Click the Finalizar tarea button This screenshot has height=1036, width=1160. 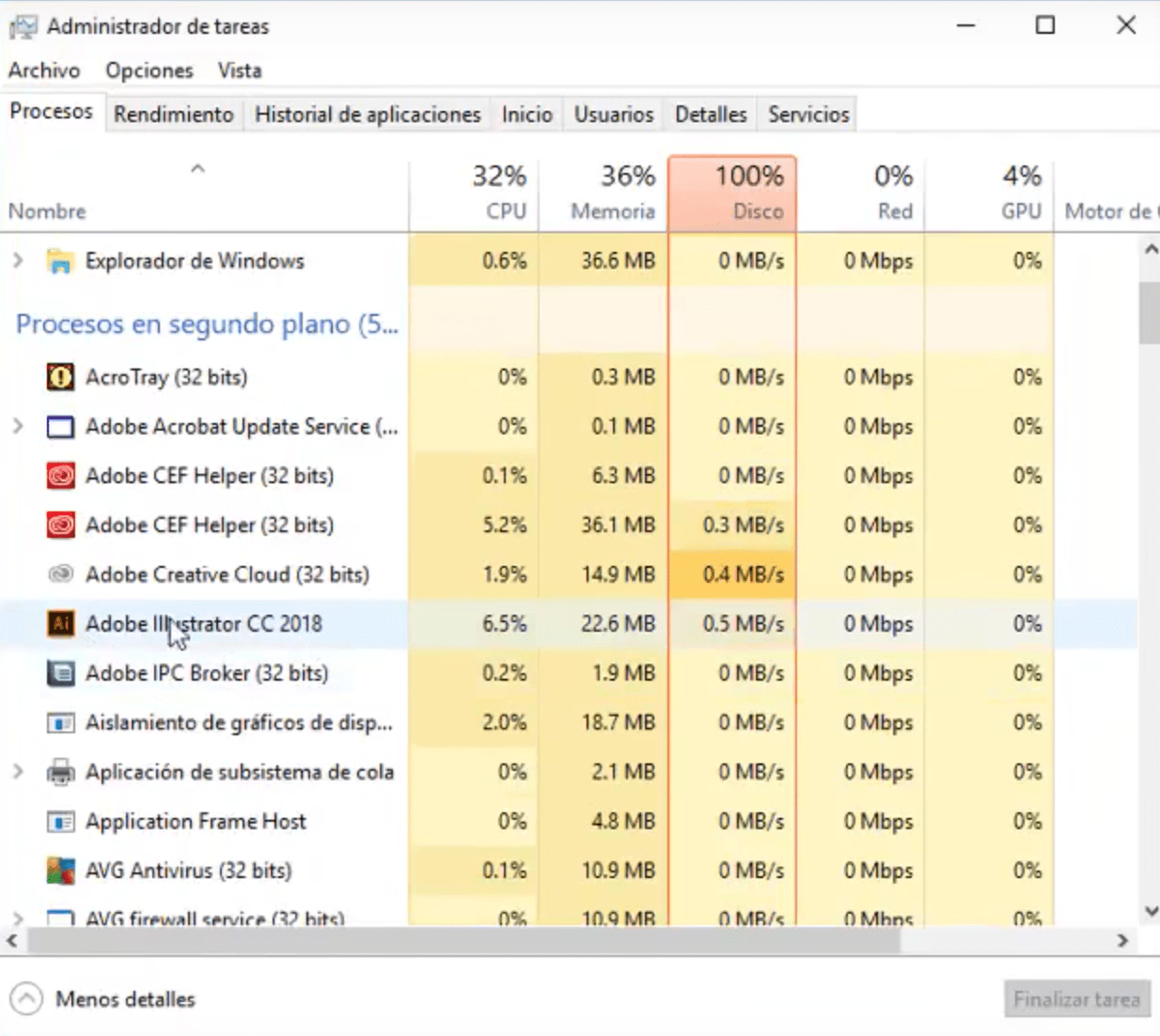pyautogui.click(x=1076, y=999)
